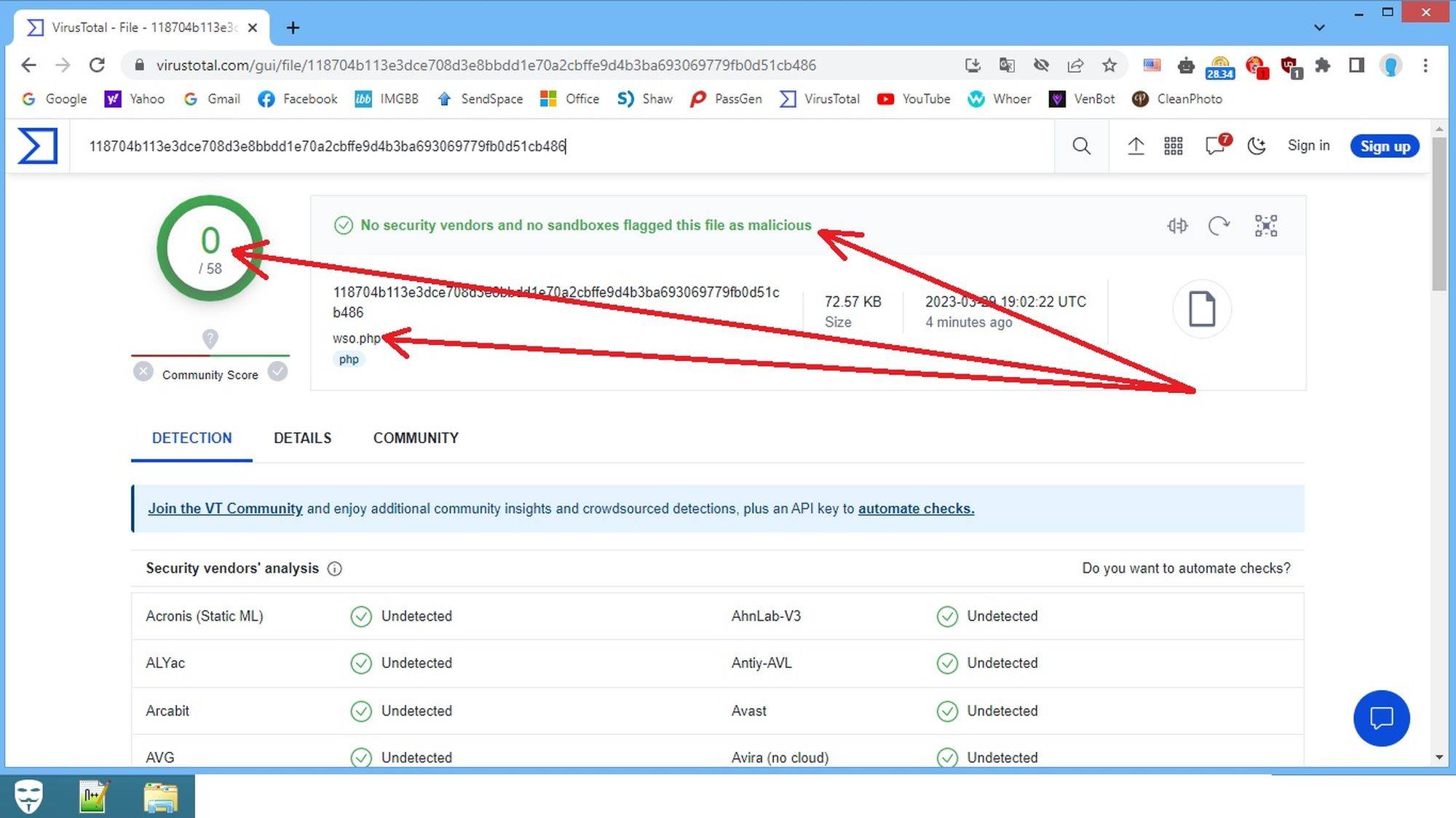Expand the Chrome tab search chevron
Image resolution: width=1456 pixels, height=818 pixels.
pos(1319,28)
